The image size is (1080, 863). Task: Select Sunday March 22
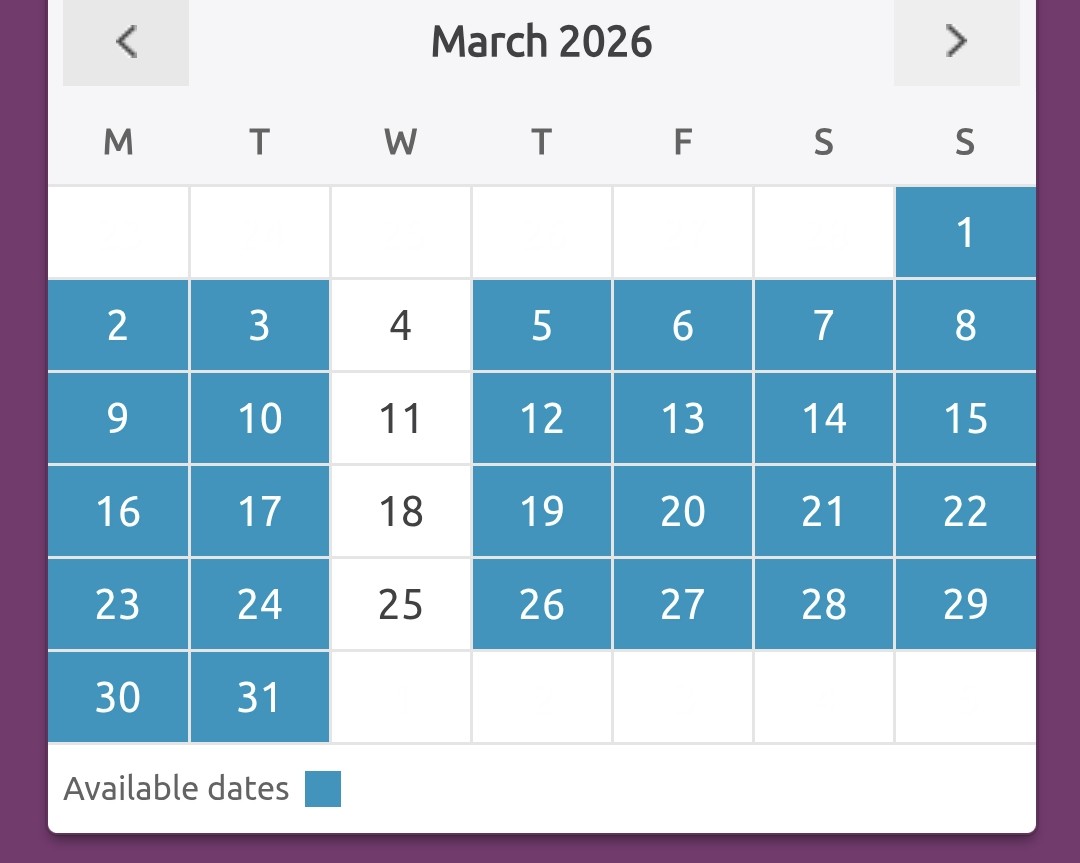click(x=965, y=511)
